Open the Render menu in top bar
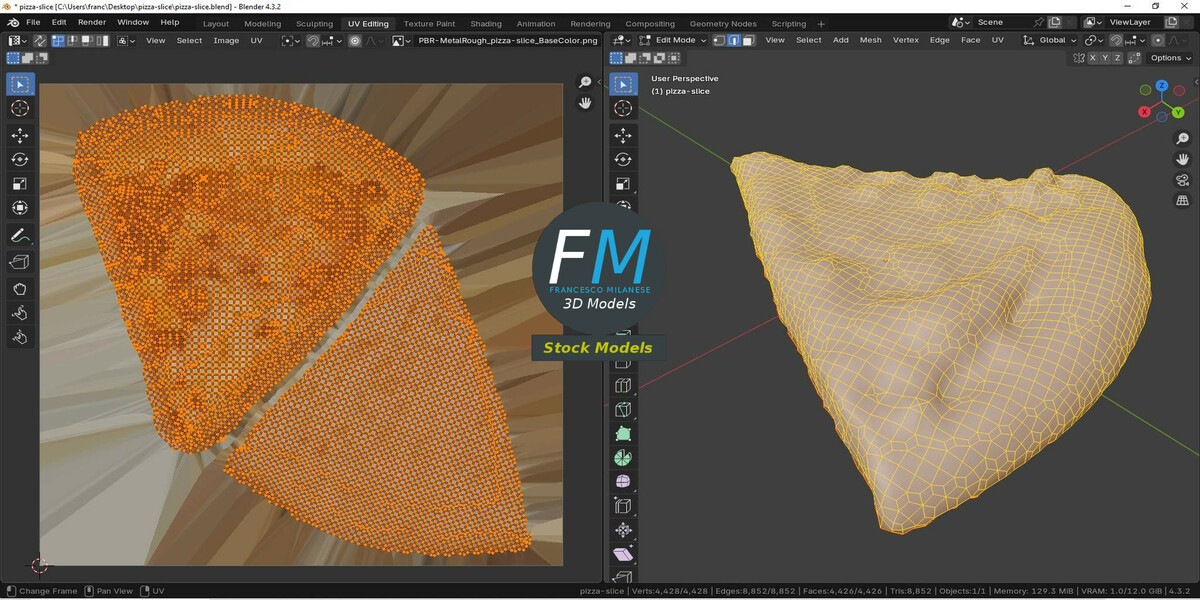The width and height of the screenshot is (1200, 600). [92, 22]
